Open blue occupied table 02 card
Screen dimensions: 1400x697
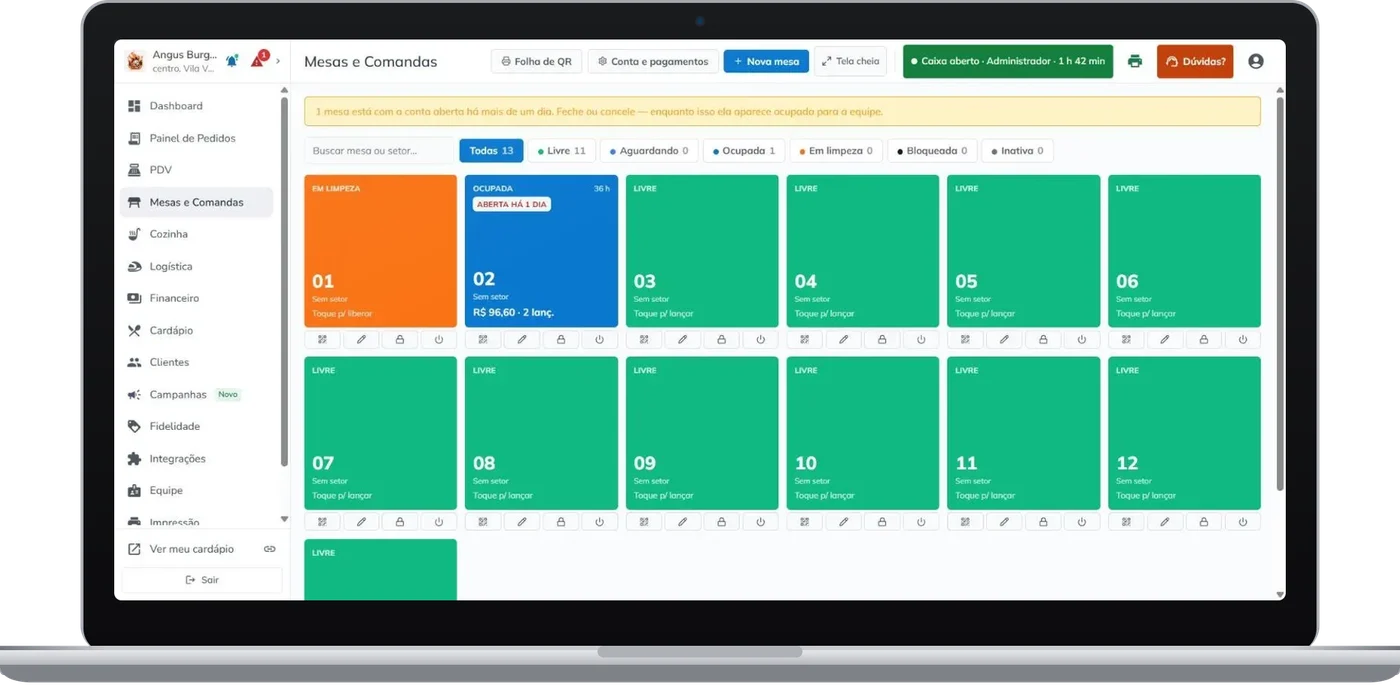pyautogui.click(x=541, y=251)
